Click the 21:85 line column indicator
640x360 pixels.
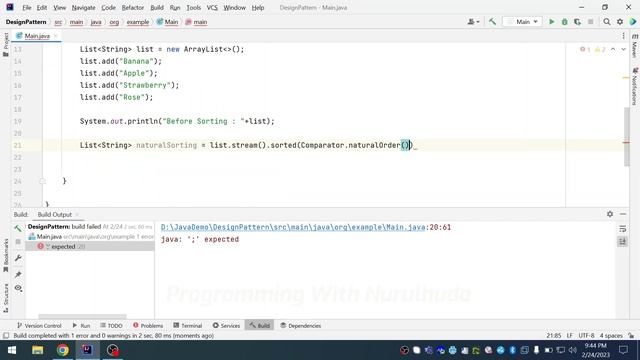point(553,336)
